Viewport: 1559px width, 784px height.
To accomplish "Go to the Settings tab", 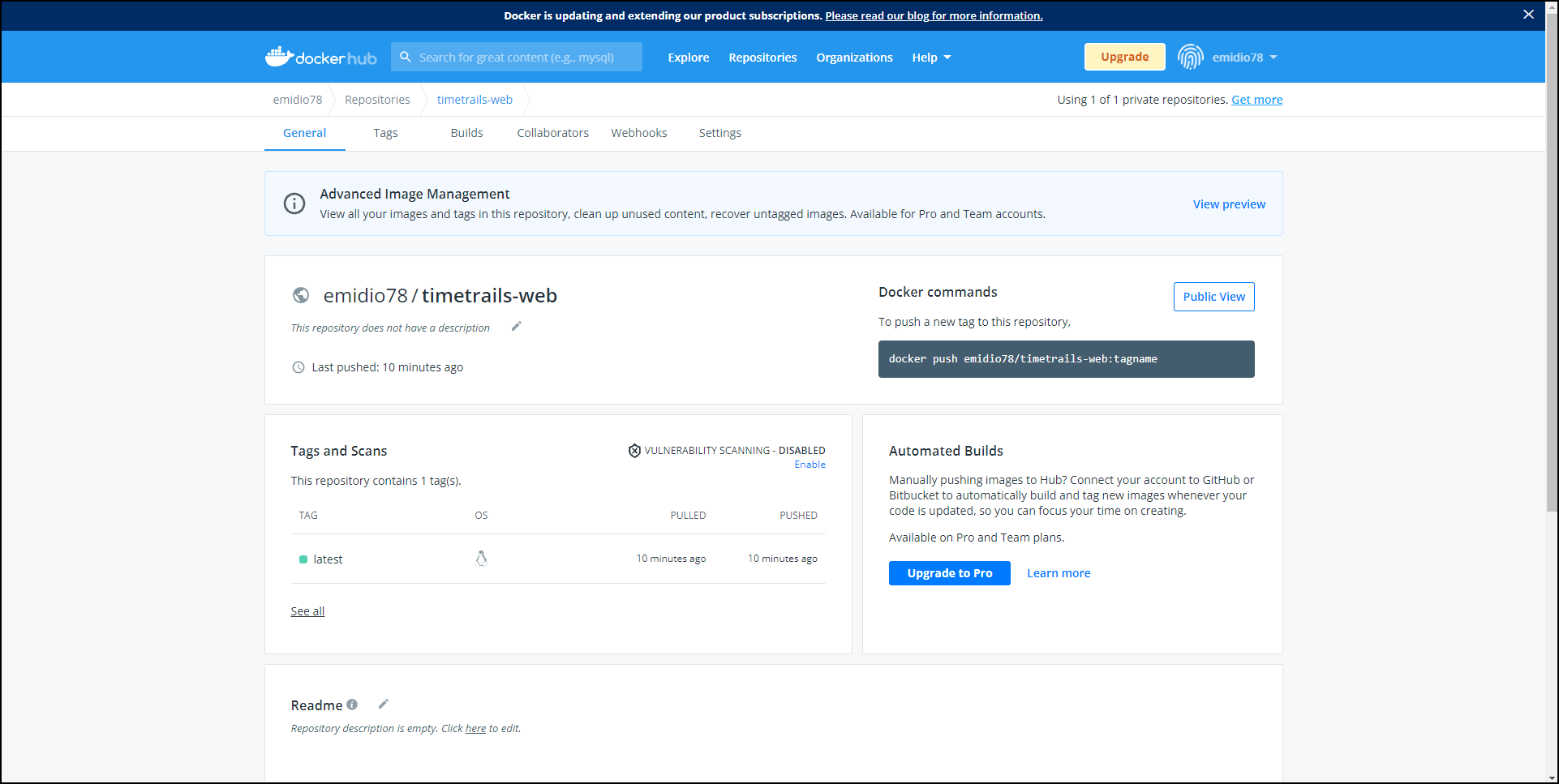I will click(719, 133).
